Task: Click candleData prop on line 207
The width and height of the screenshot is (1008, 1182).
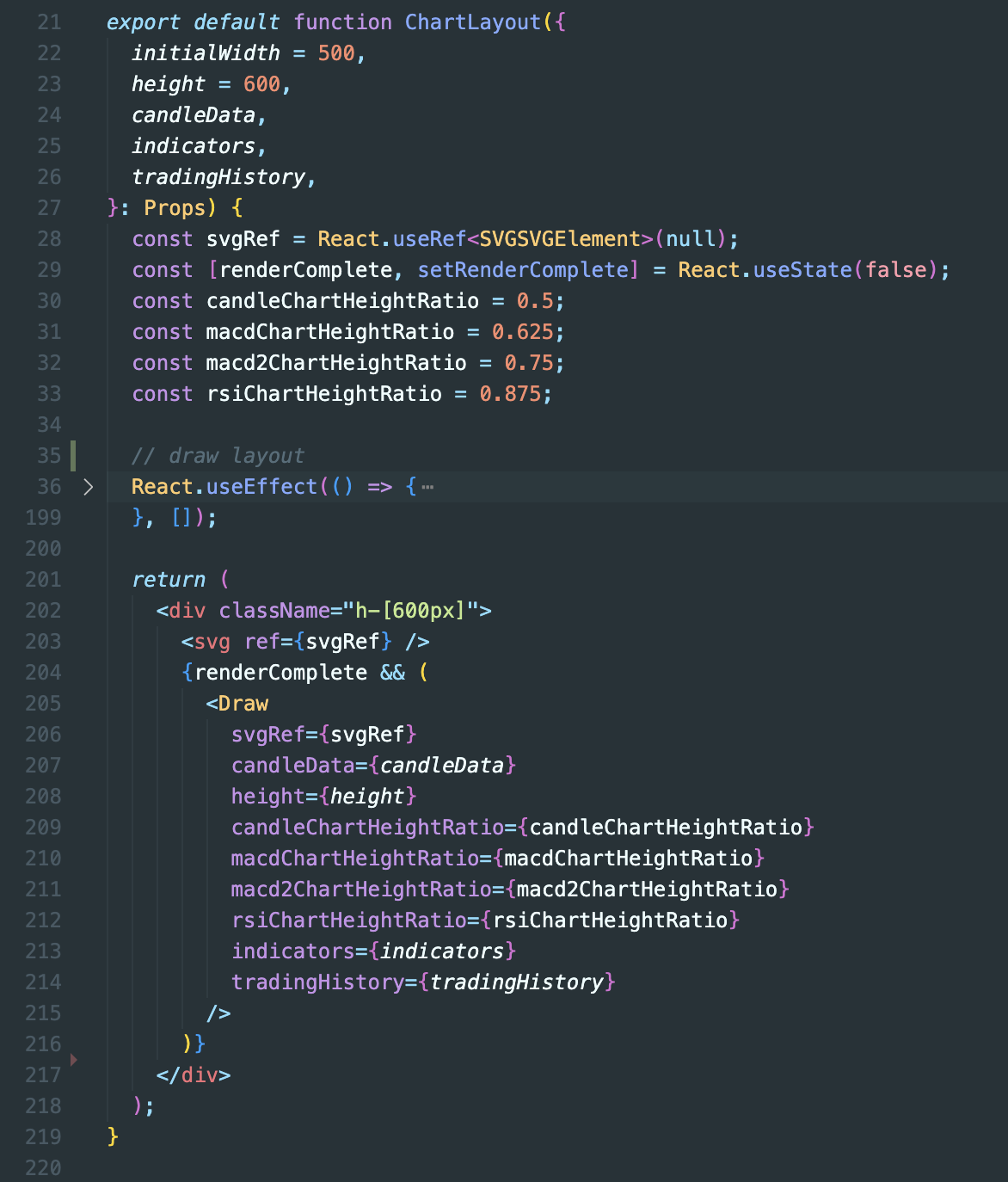Action: (293, 766)
